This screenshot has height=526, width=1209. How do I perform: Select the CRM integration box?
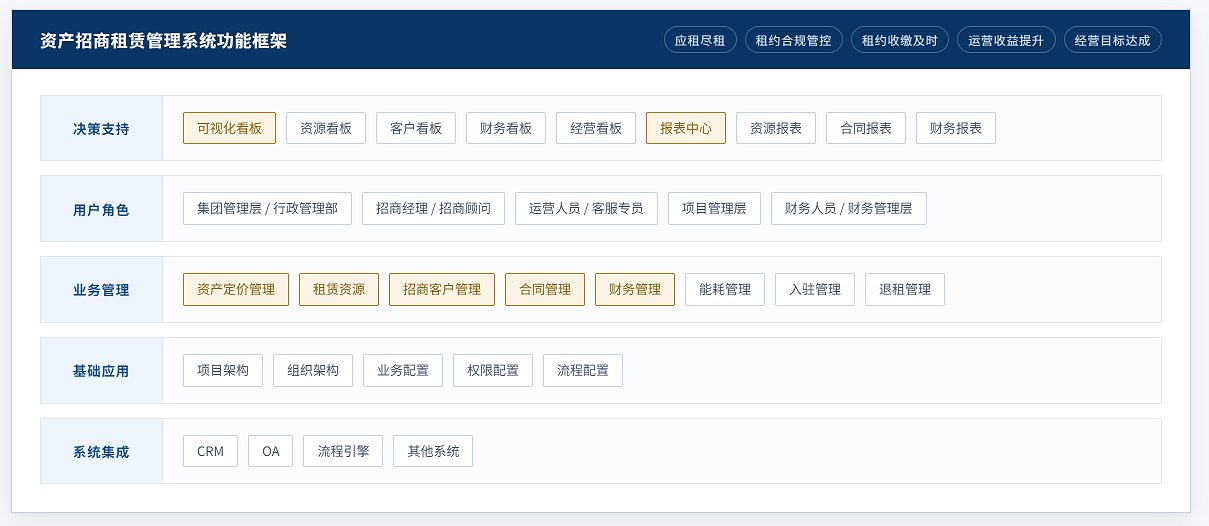tap(211, 452)
